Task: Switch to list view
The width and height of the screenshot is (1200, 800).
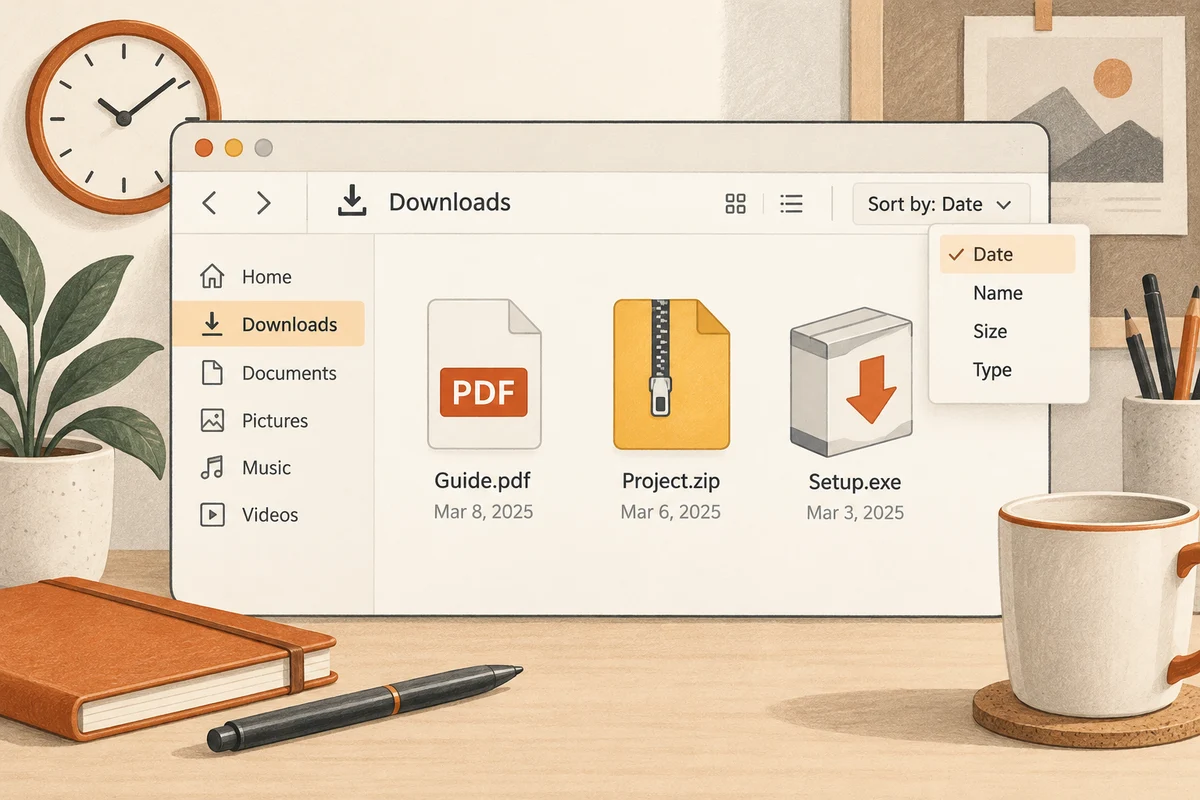Action: pos(792,204)
